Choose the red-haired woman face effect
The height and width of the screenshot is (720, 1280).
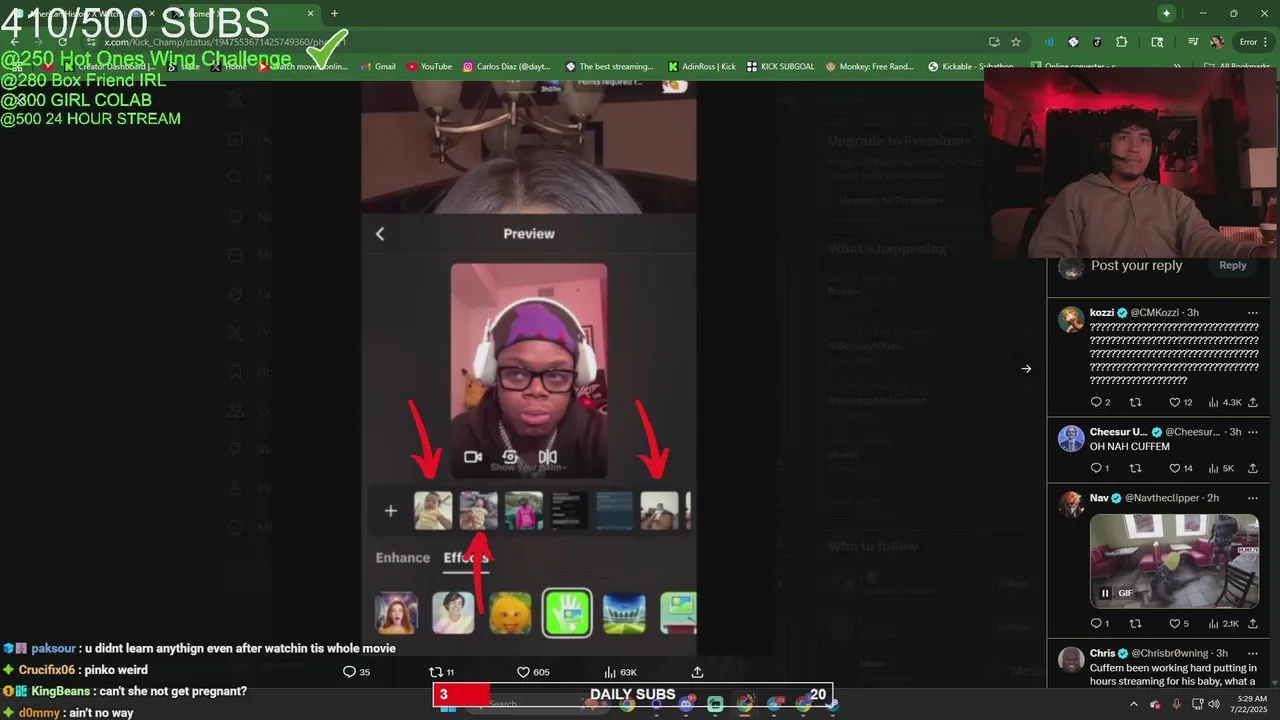[396, 613]
